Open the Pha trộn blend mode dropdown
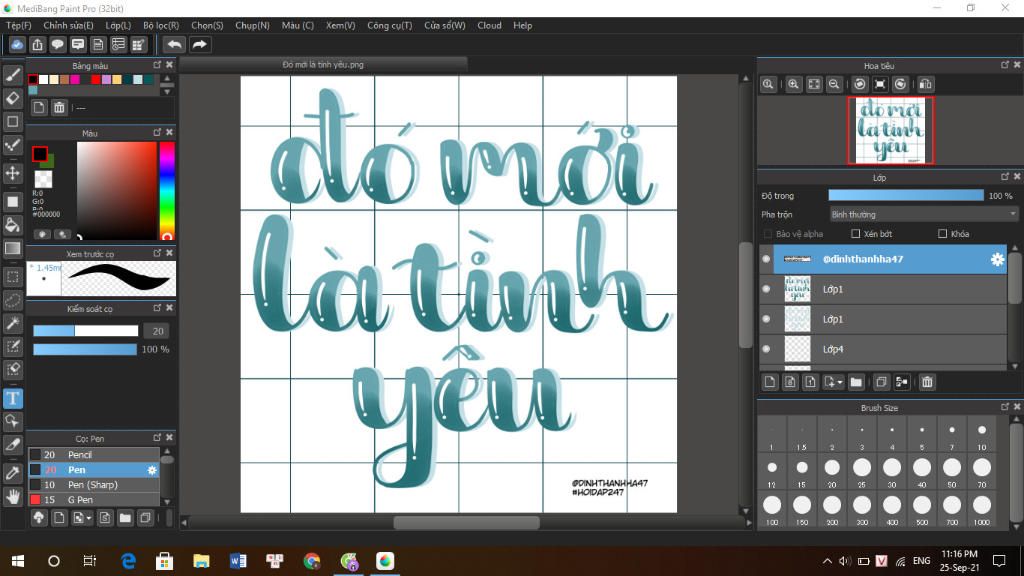 [x=923, y=214]
